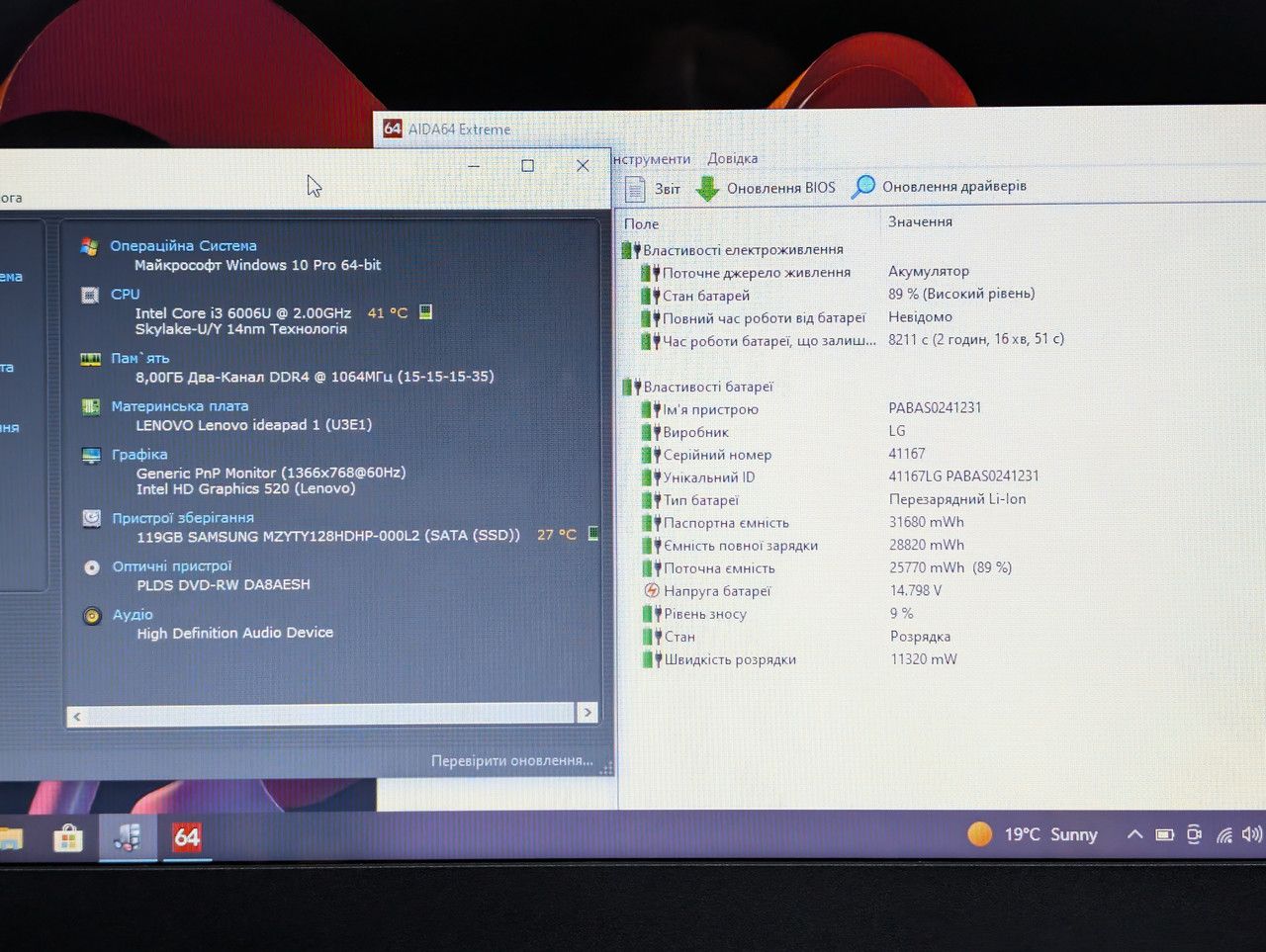Click the PLDS DVD-RW DA8AESH text

click(x=224, y=584)
